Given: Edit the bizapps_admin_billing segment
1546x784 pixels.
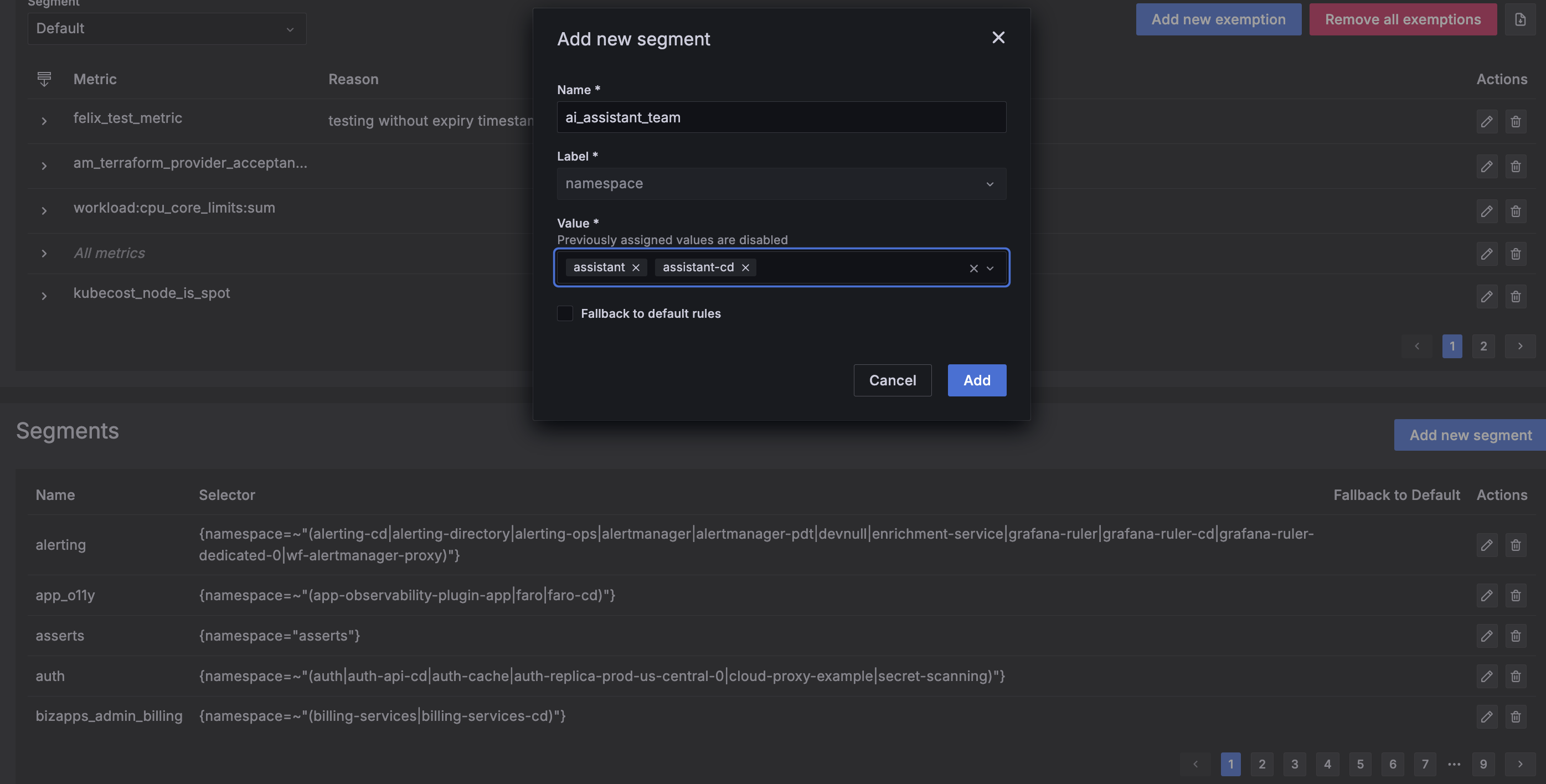Looking at the screenshot, I should tap(1487, 716).
